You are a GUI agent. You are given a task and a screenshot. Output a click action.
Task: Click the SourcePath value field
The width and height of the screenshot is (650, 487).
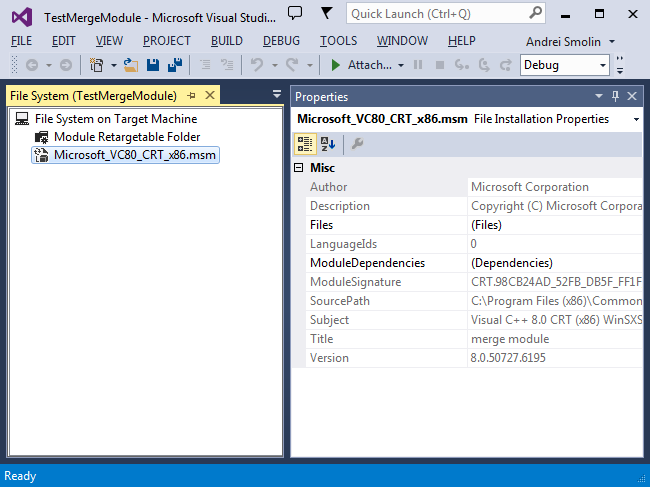555,301
